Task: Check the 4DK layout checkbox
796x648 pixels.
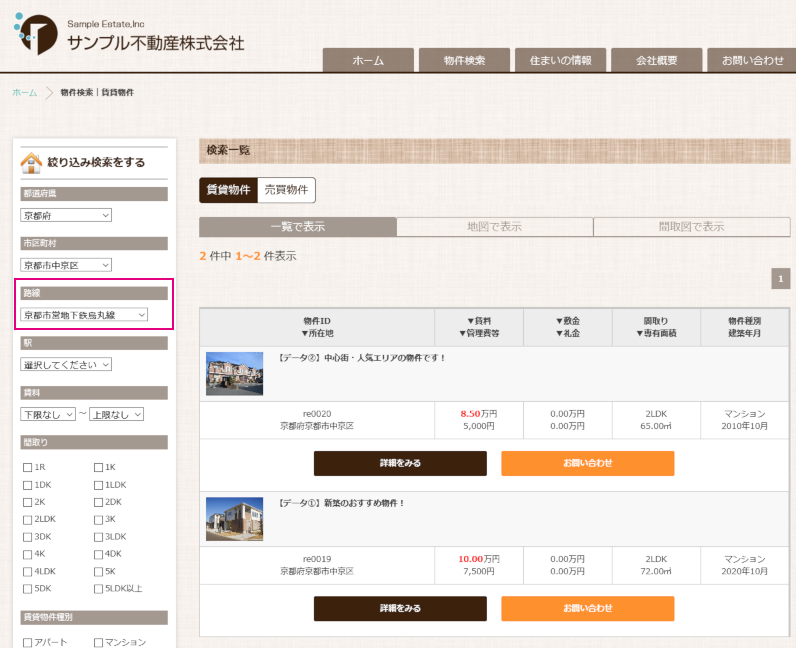Action: [x=98, y=554]
